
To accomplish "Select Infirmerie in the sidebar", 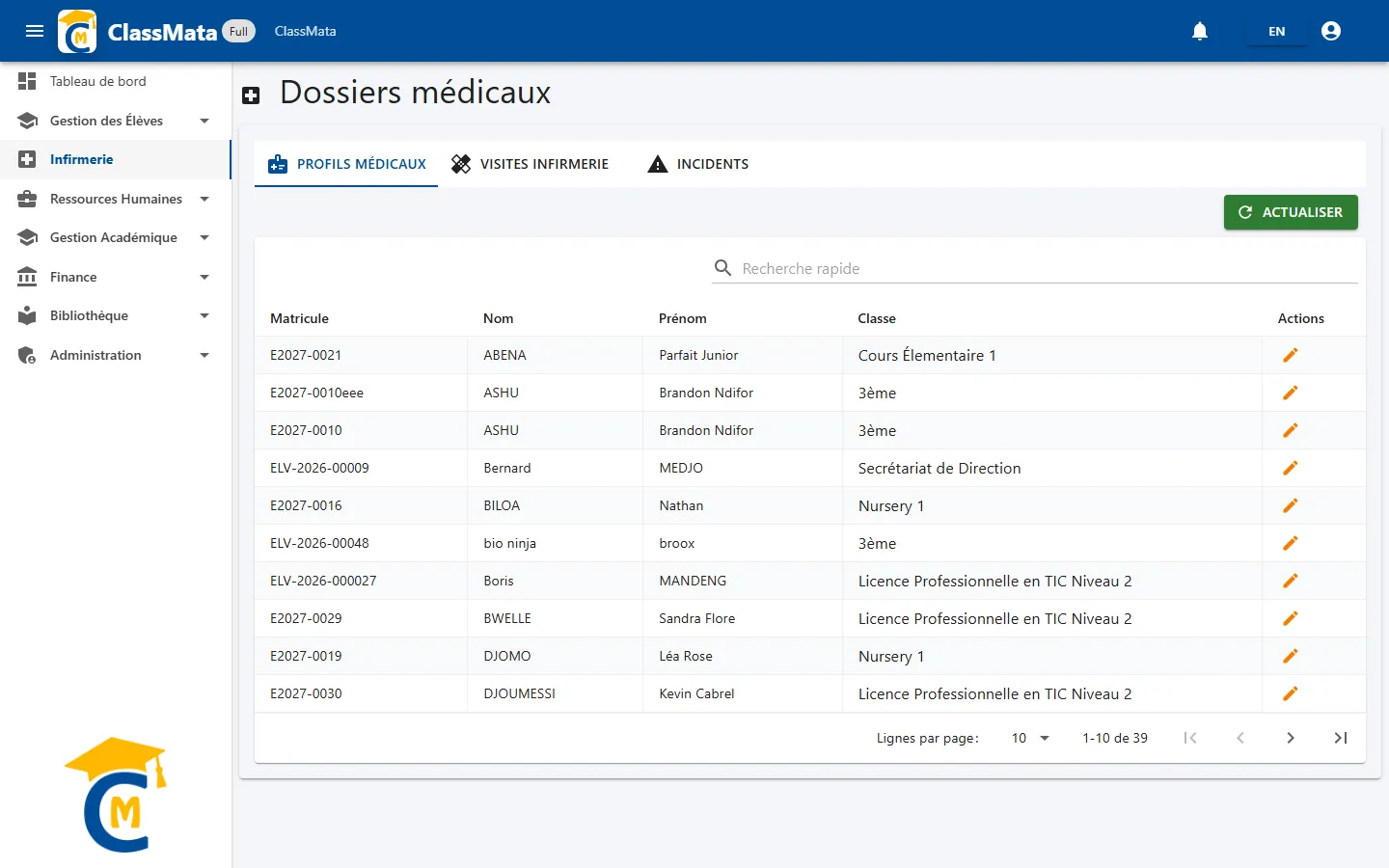I will [116, 159].
